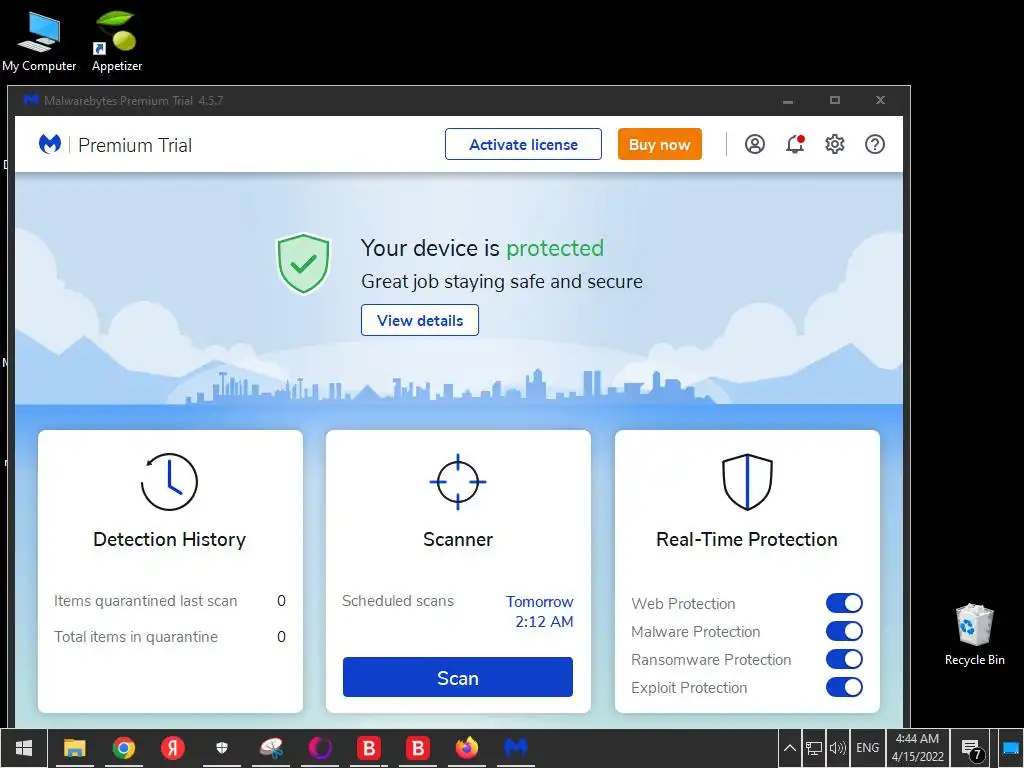Click the 'Scheduled scans' label
This screenshot has height=768, width=1024.
[x=398, y=601]
